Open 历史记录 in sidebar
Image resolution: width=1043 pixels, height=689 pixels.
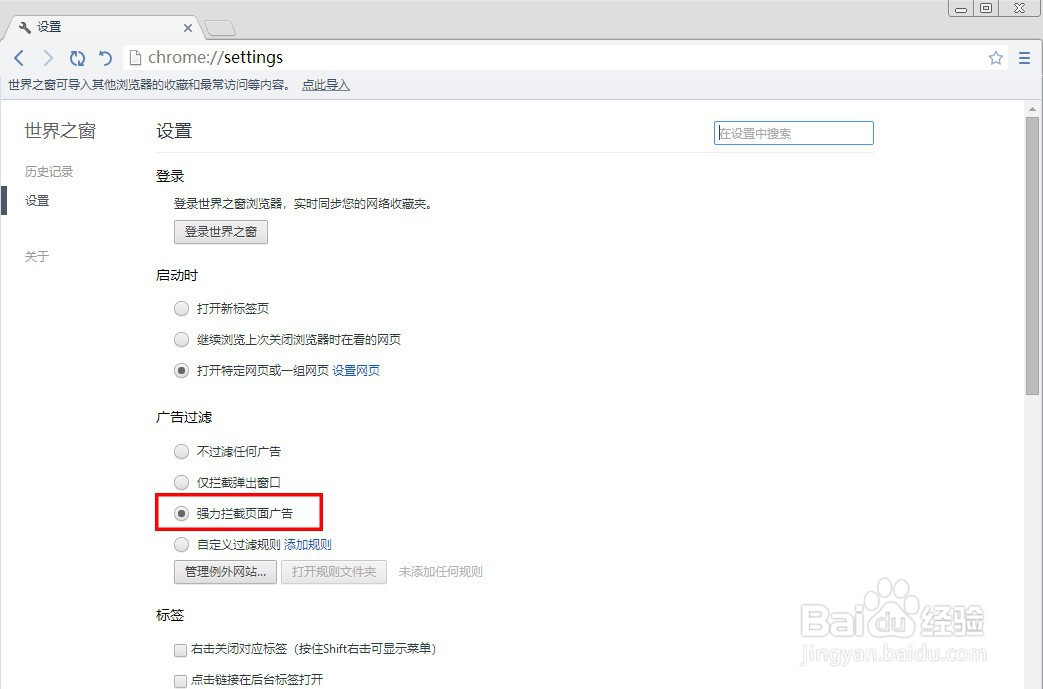tap(49, 172)
